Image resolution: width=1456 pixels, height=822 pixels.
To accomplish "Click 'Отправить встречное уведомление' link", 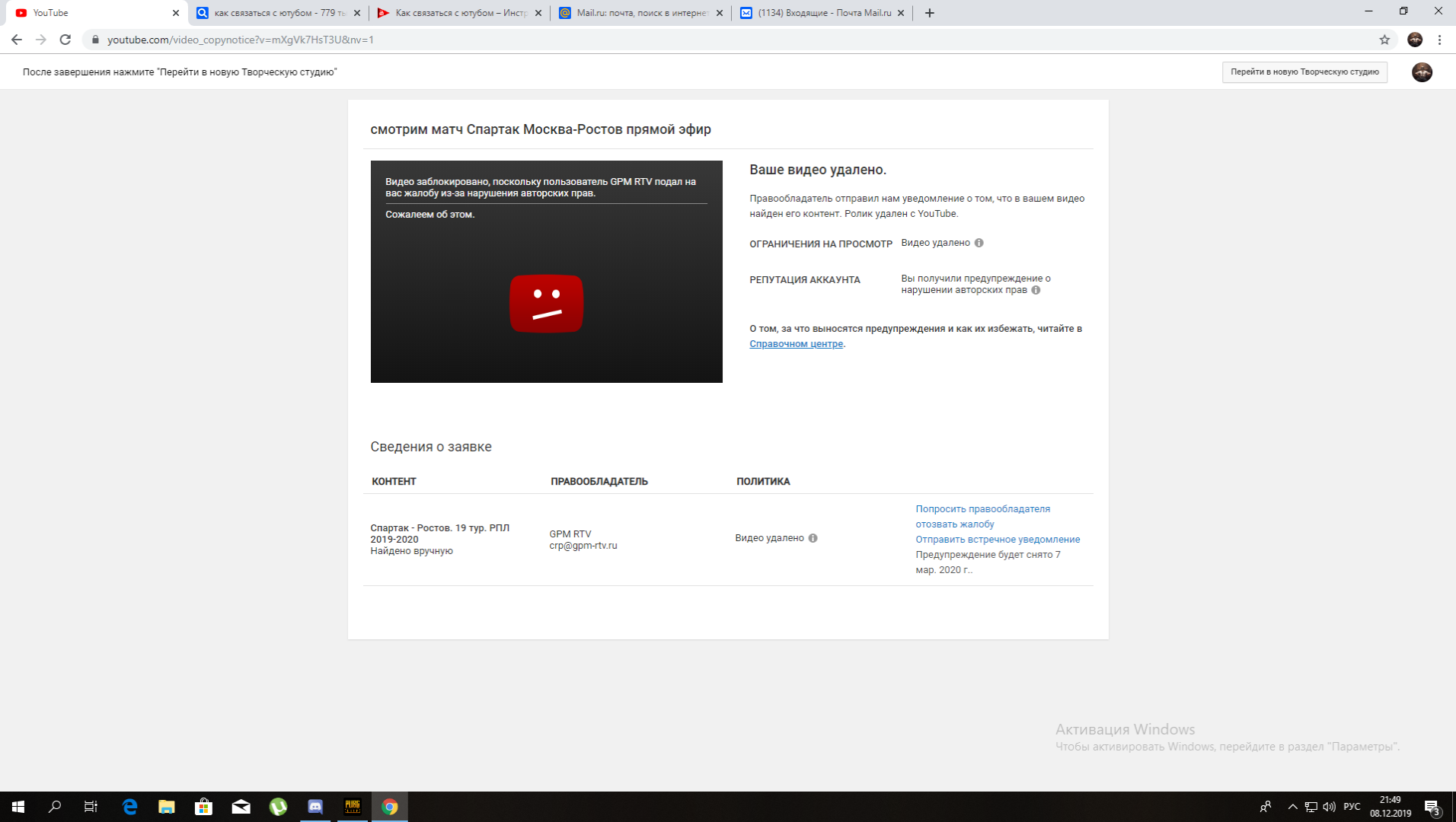I will pos(998,539).
